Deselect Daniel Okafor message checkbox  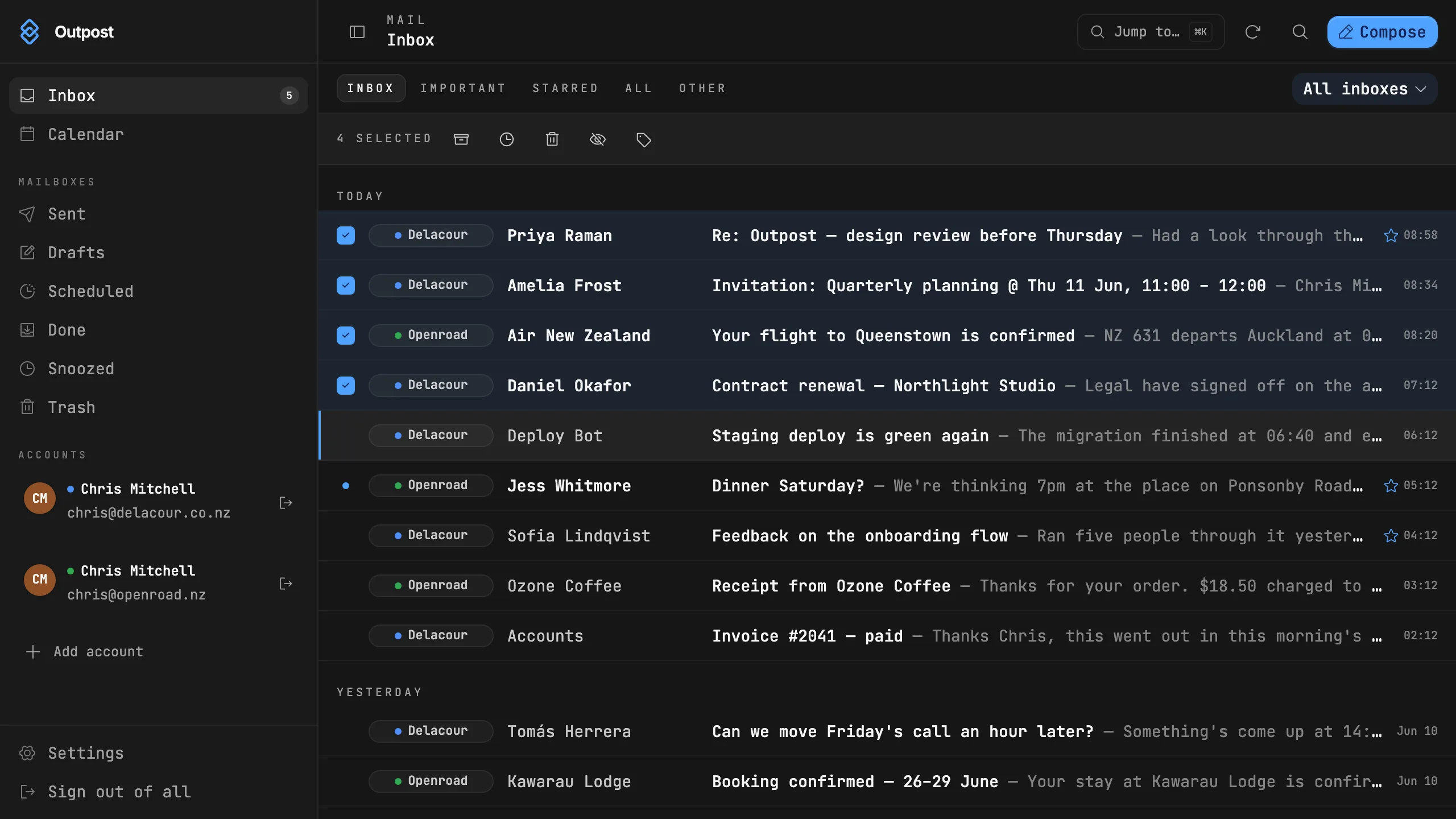[x=346, y=386]
